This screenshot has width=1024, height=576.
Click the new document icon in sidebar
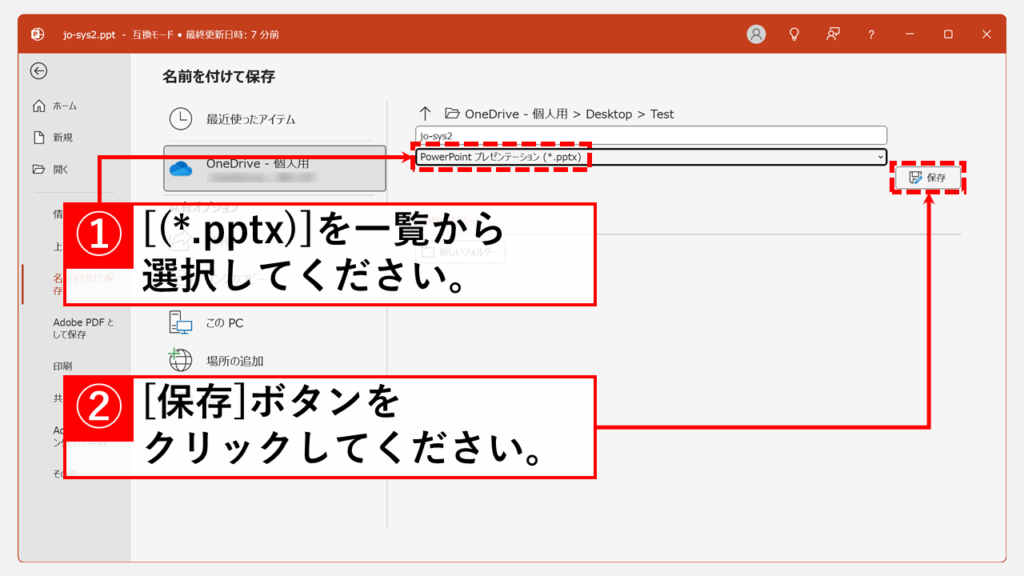coord(39,137)
